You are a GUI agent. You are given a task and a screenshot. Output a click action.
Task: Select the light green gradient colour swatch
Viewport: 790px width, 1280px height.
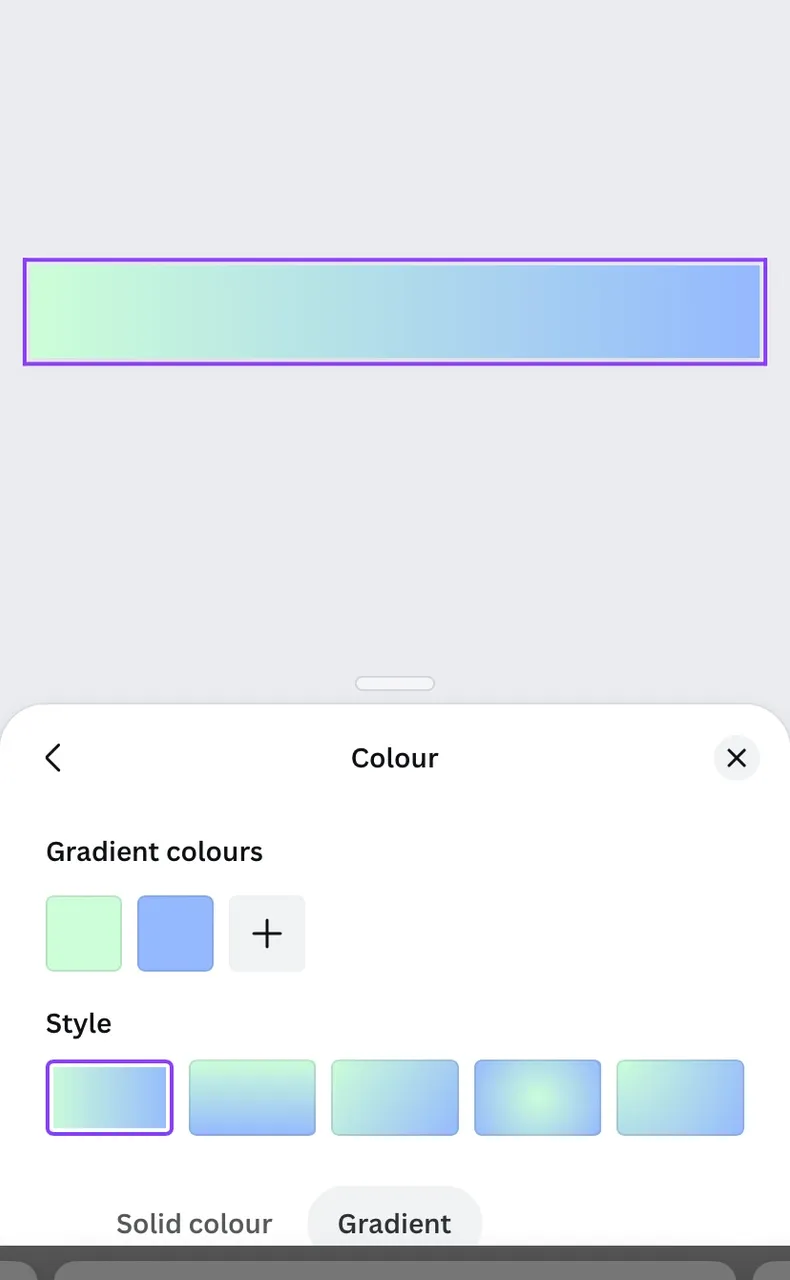tap(84, 933)
